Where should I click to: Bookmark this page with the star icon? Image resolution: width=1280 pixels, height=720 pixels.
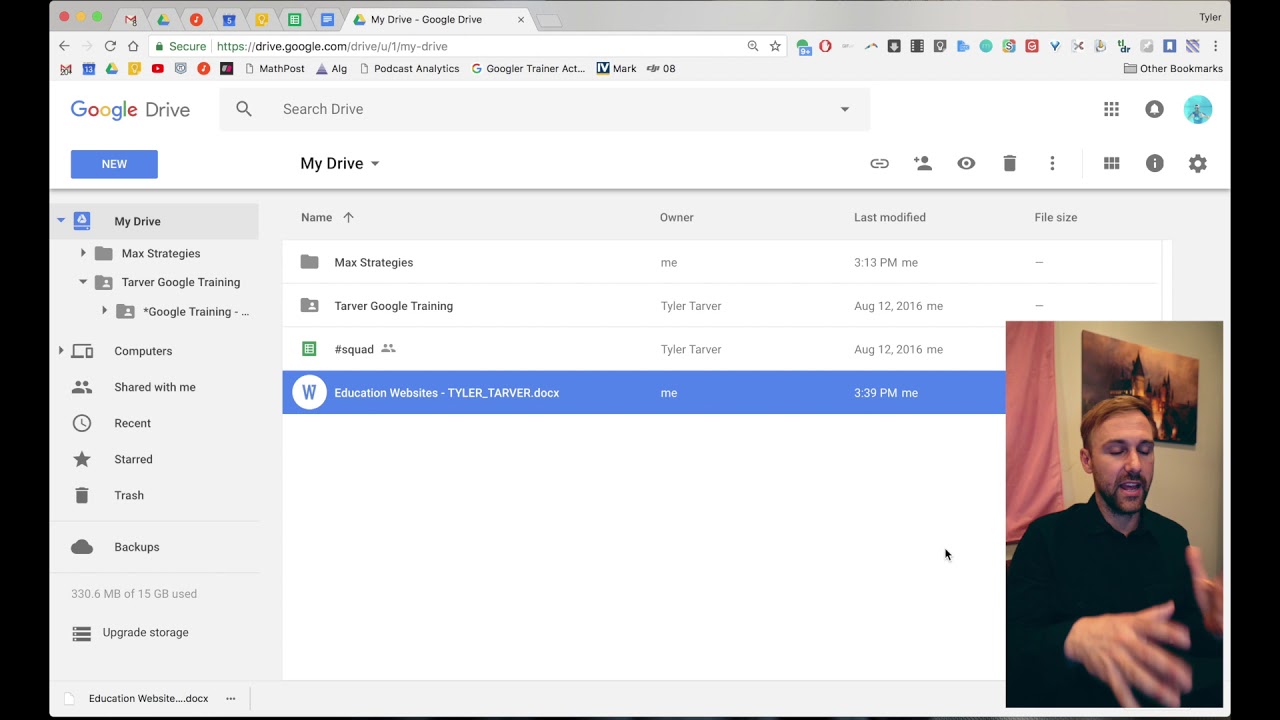pyautogui.click(x=775, y=46)
